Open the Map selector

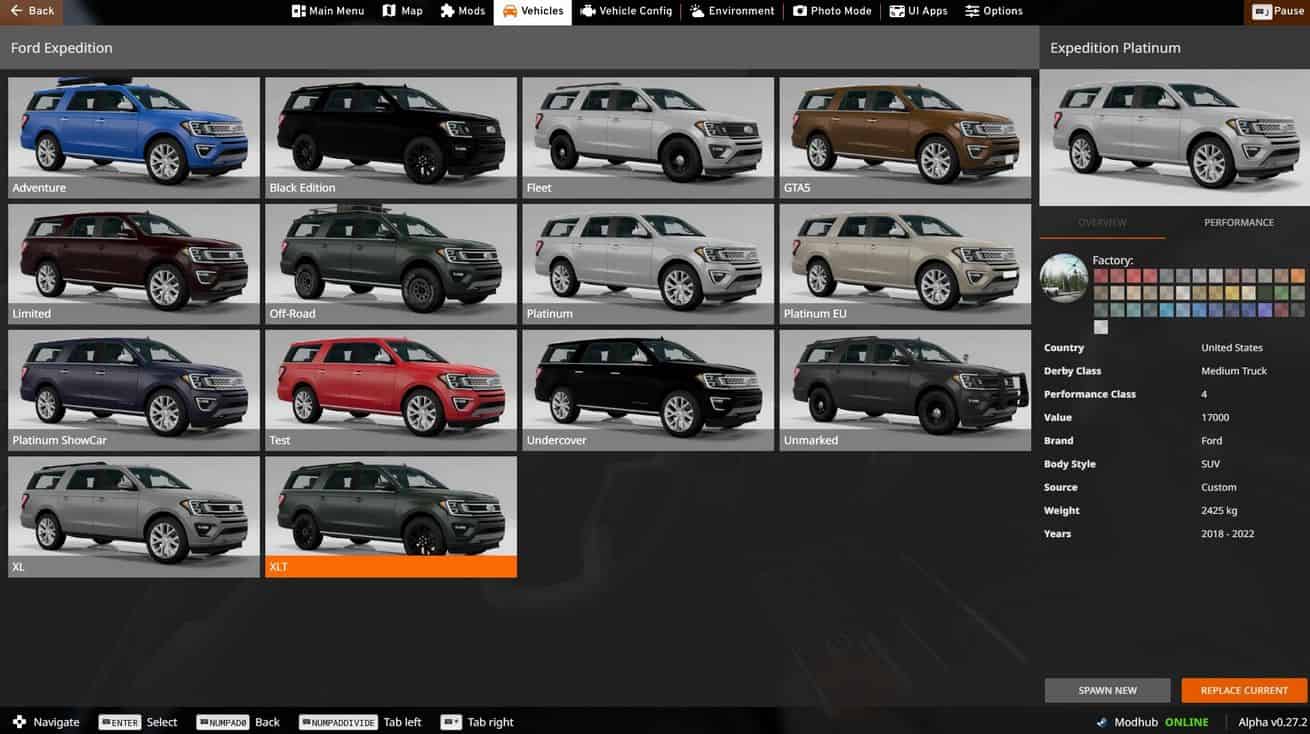pos(403,11)
